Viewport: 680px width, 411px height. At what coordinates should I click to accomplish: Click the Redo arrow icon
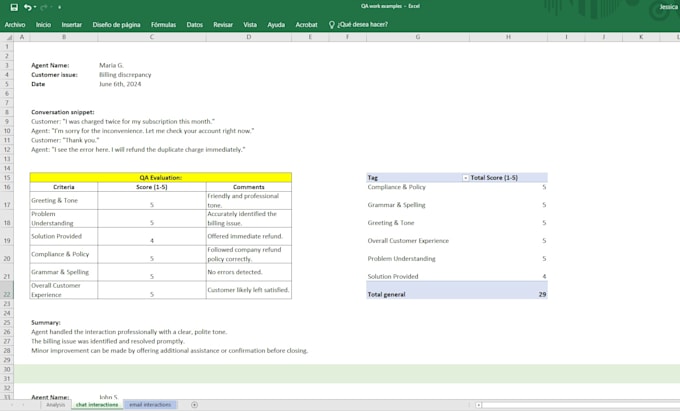(x=44, y=7)
